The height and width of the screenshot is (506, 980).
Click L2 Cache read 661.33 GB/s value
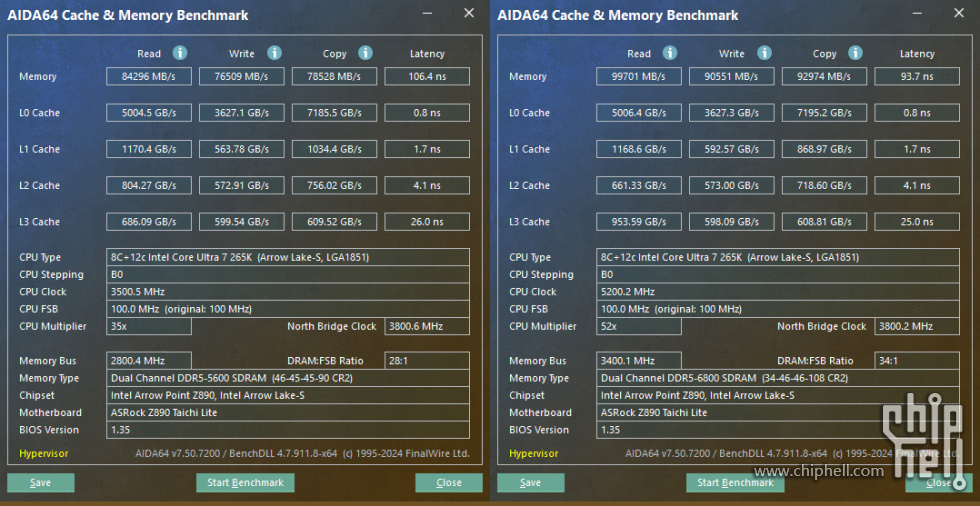(639, 185)
